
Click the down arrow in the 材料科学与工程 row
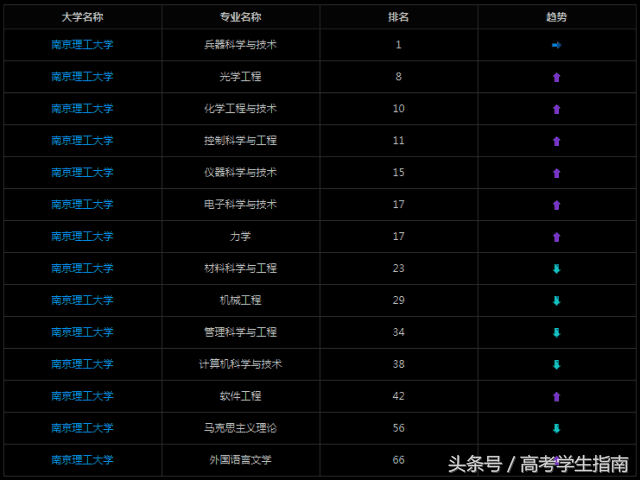point(556,269)
